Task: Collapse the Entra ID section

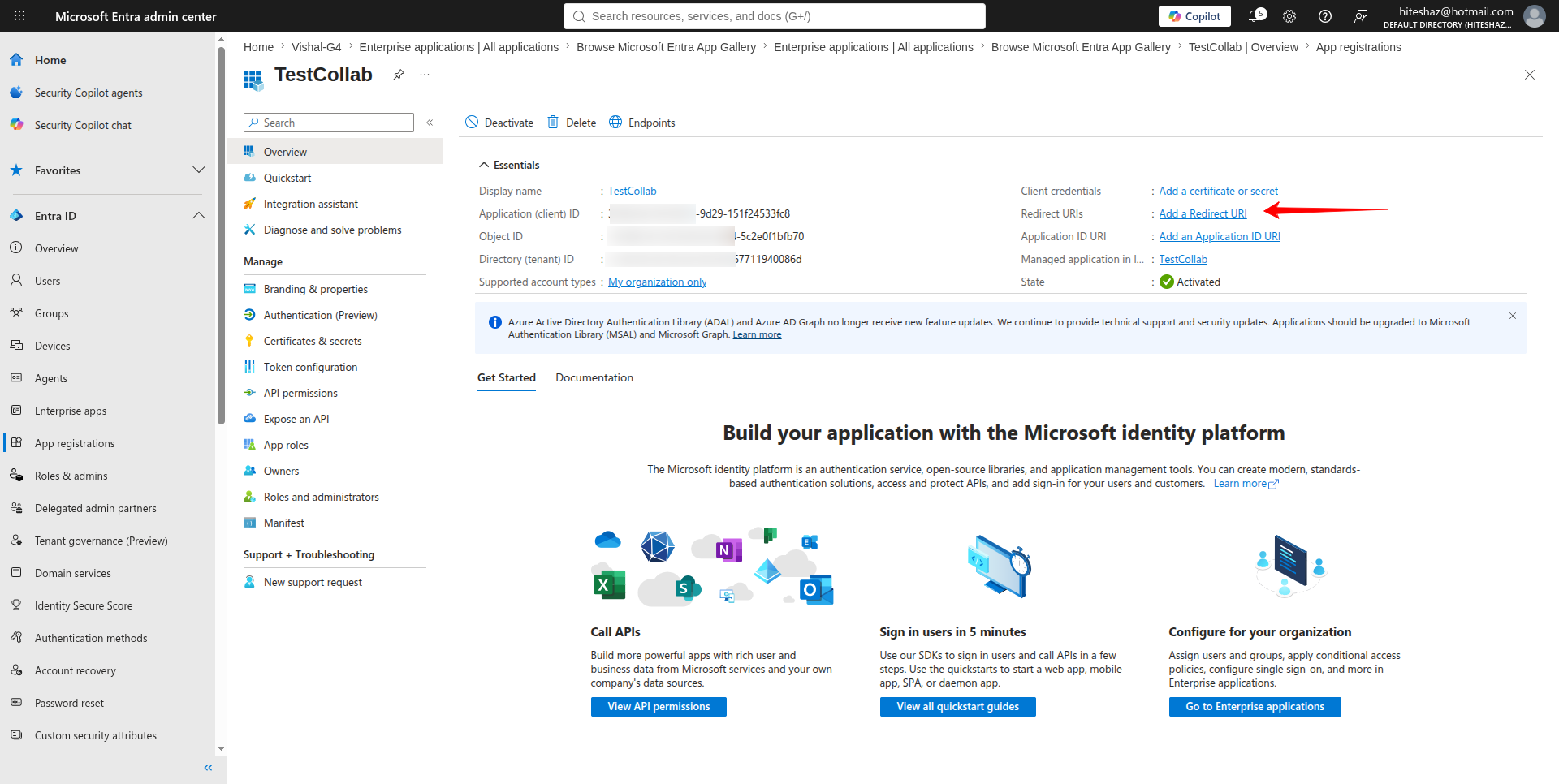Action: pyautogui.click(x=198, y=216)
